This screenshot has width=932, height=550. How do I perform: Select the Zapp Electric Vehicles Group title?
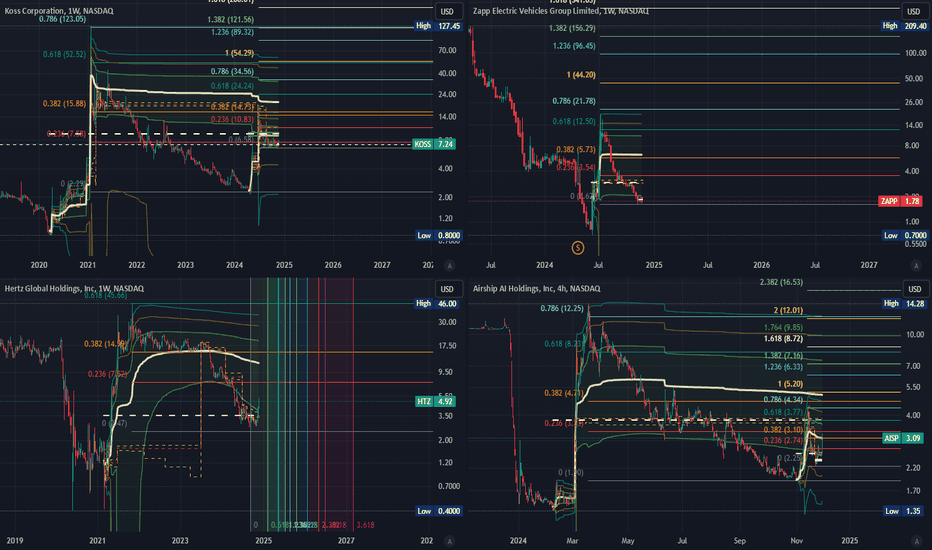pyautogui.click(x=561, y=11)
